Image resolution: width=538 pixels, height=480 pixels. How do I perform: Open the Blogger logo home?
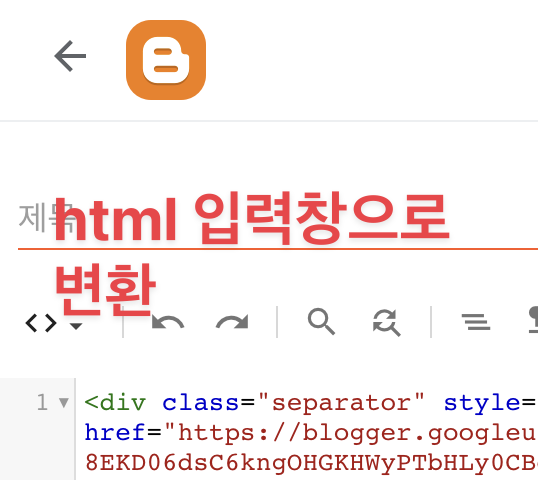click(166, 60)
